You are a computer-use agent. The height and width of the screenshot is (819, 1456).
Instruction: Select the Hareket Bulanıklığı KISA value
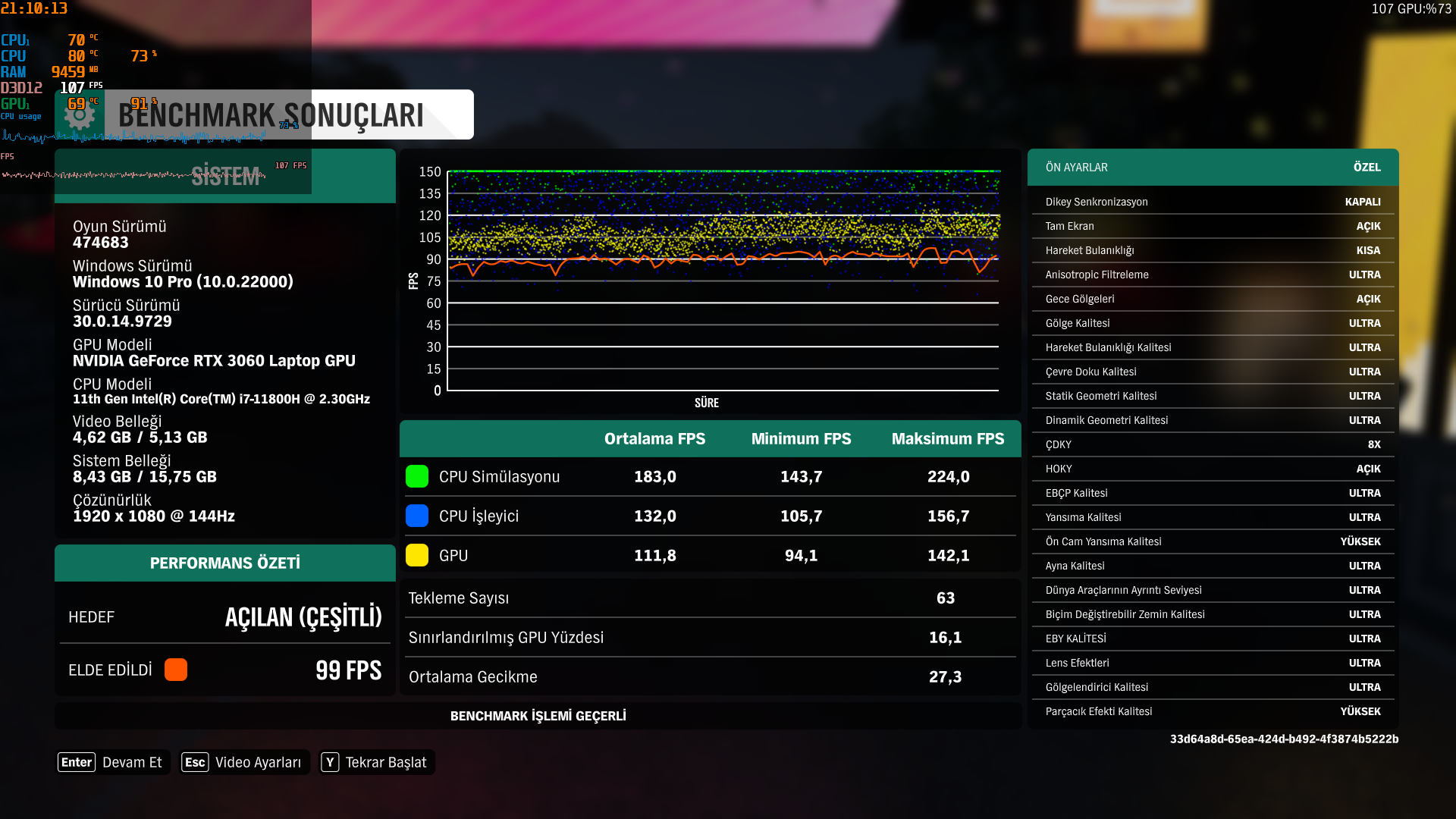pyautogui.click(x=1368, y=250)
